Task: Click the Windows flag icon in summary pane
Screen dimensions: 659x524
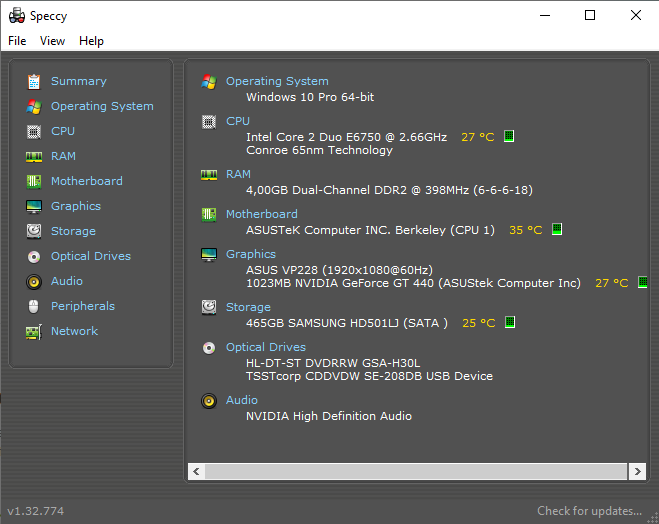Action: [x=209, y=82]
